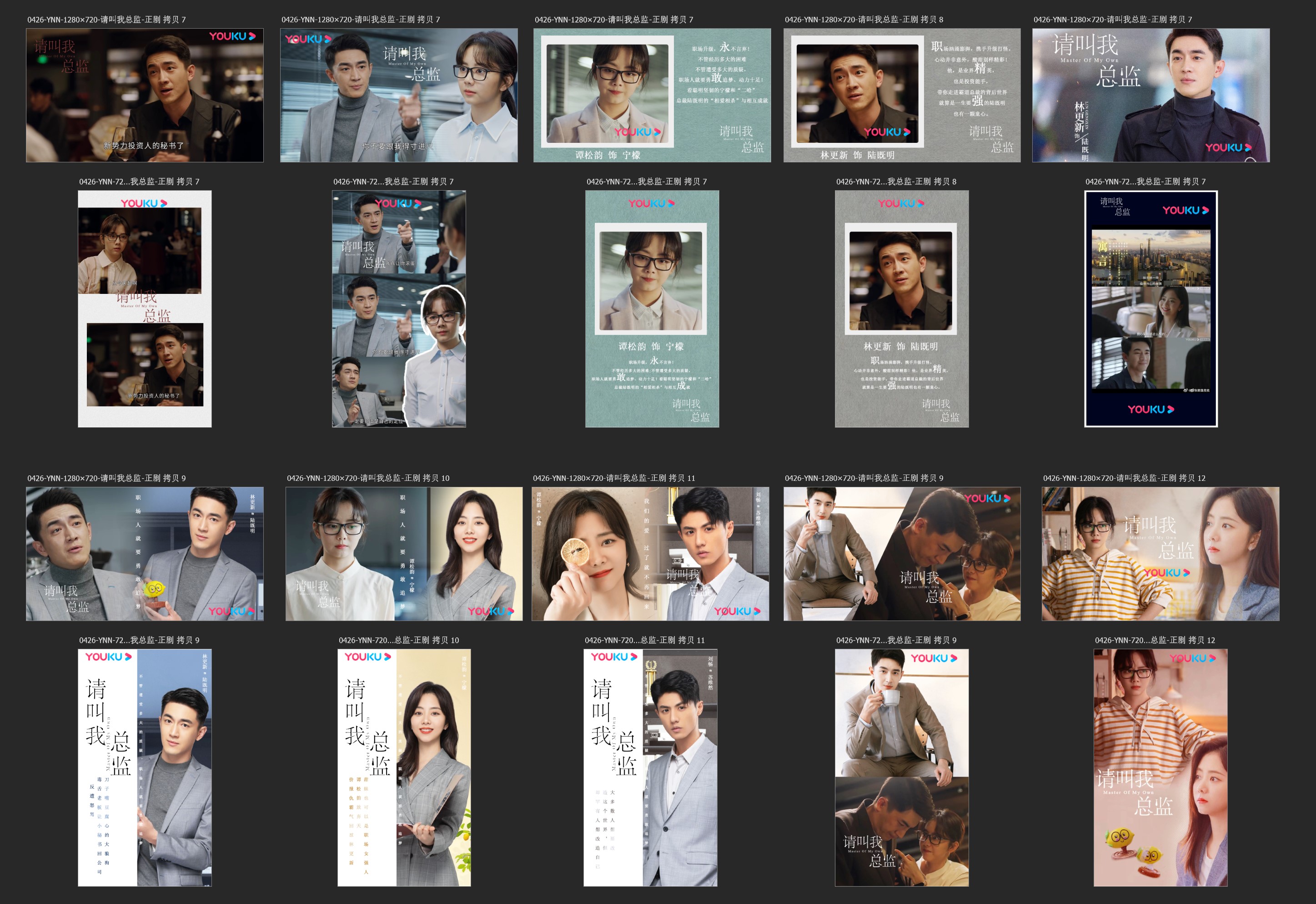Image resolution: width=1316 pixels, height=904 pixels.
Task: Select the grey portrait artboard captioned 林更新 饰 陆既明
Action: (901, 309)
